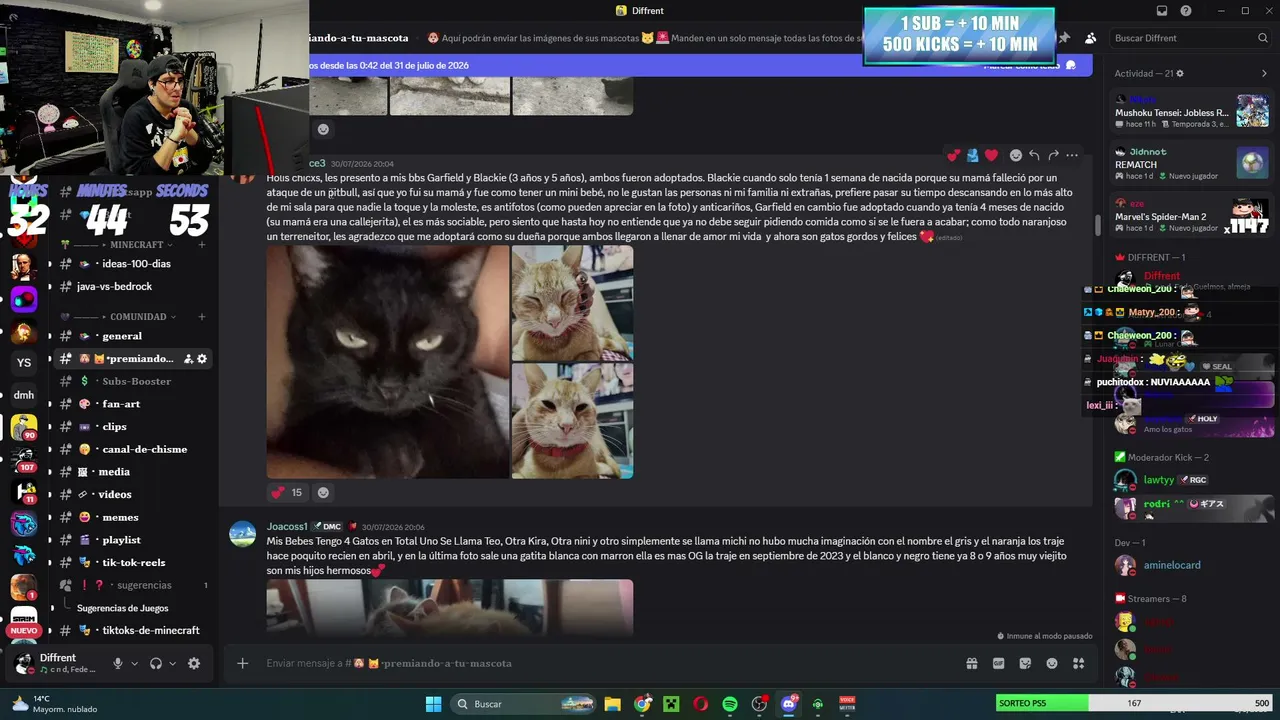Image resolution: width=1280 pixels, height=720 pixels.
Task: Add a reaction below the cat photos
Action: pyautogui.click(x=323, y=492)
